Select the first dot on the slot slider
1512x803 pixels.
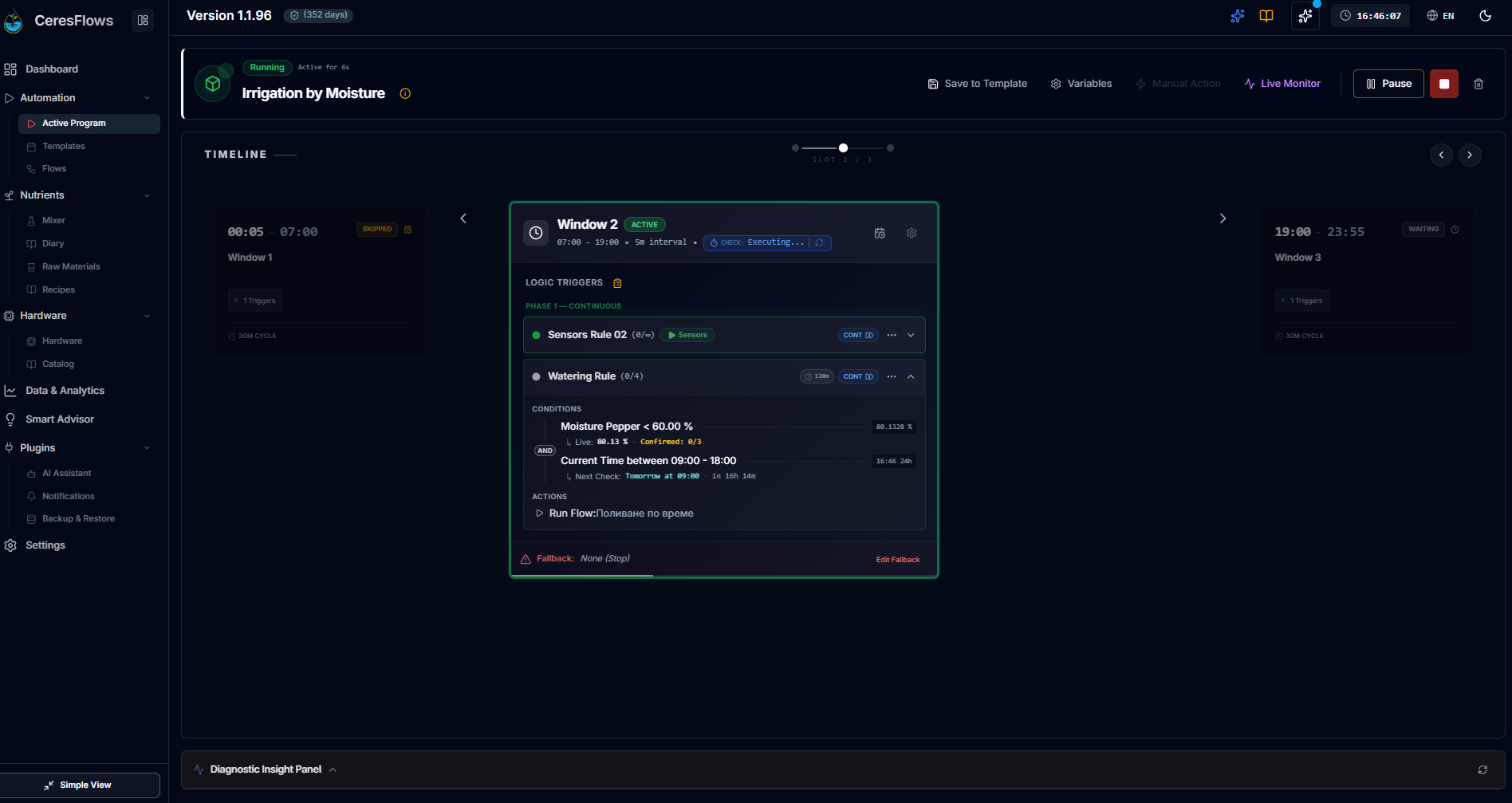(795, 148)
